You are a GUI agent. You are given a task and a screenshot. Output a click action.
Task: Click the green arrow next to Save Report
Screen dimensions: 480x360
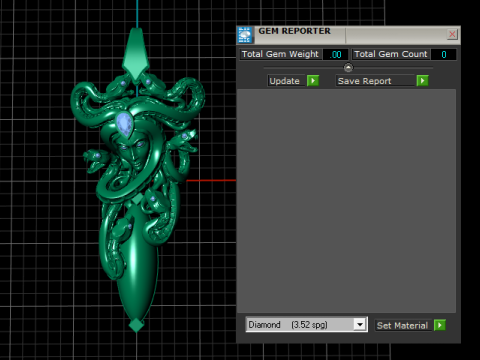click(x=422, y=81)
